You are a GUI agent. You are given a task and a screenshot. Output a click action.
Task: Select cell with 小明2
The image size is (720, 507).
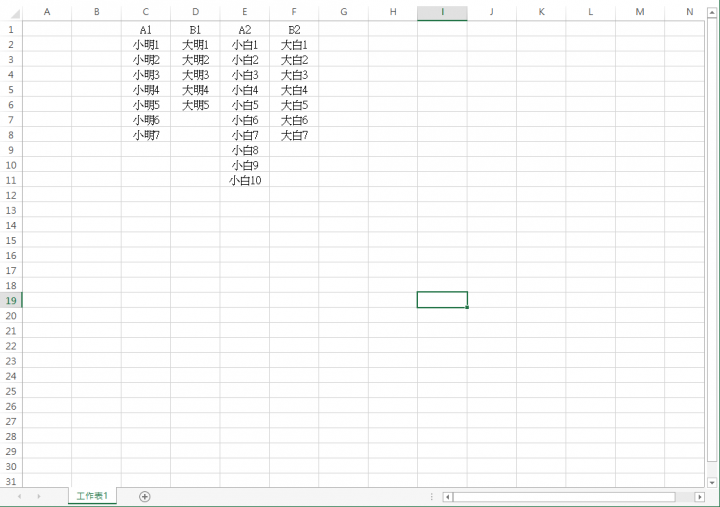[146, 60]
